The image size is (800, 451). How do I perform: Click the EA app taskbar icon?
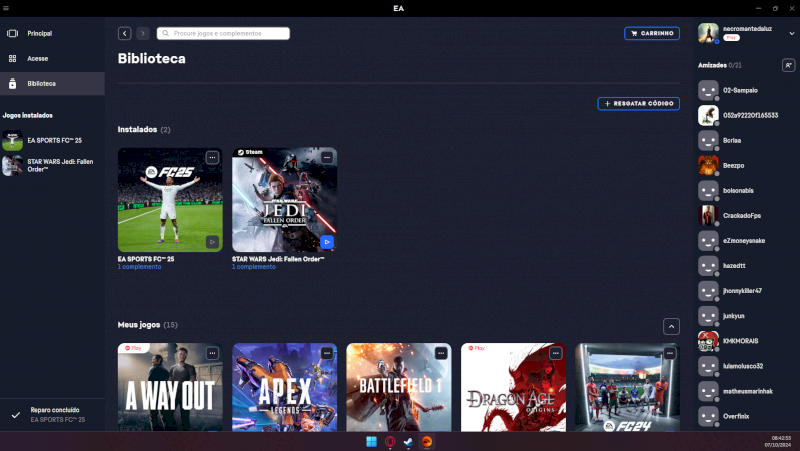click(x=427, y=441)
